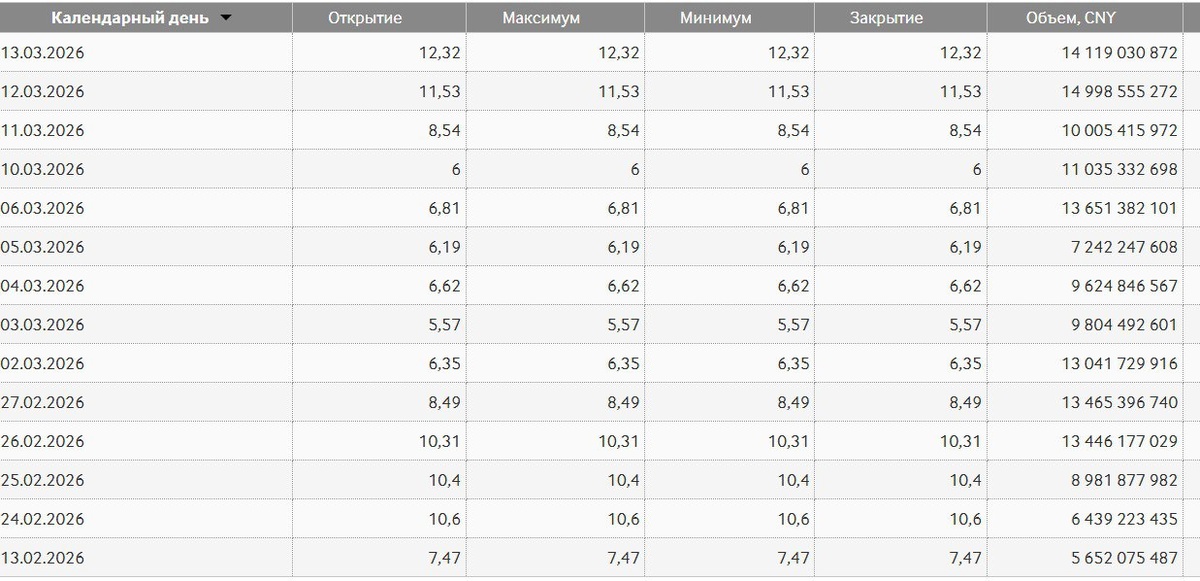1200x581 pixels.
Task: Click the Закрытие column header
Action: (x=886, y=18)
